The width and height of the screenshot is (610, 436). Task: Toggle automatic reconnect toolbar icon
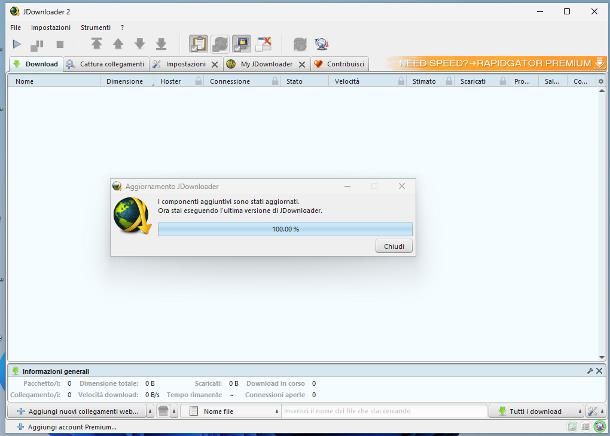click(x=220, y=44)
